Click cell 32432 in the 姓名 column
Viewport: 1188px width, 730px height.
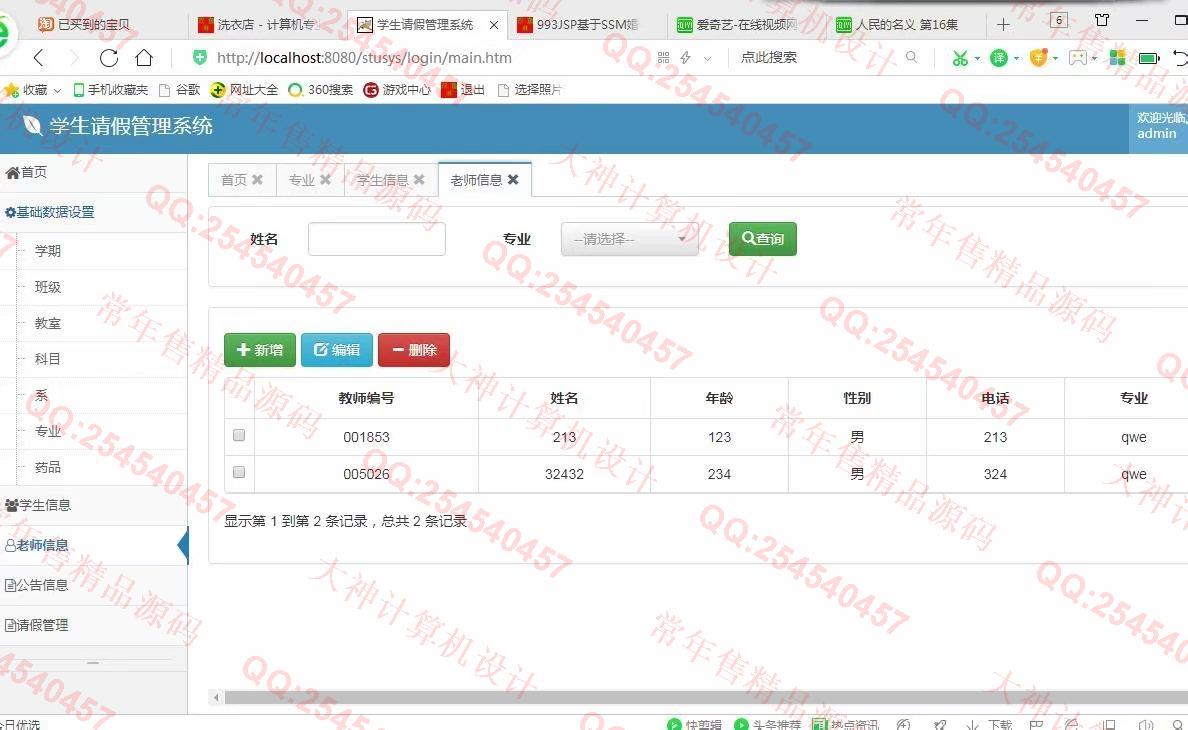point(564,474)
